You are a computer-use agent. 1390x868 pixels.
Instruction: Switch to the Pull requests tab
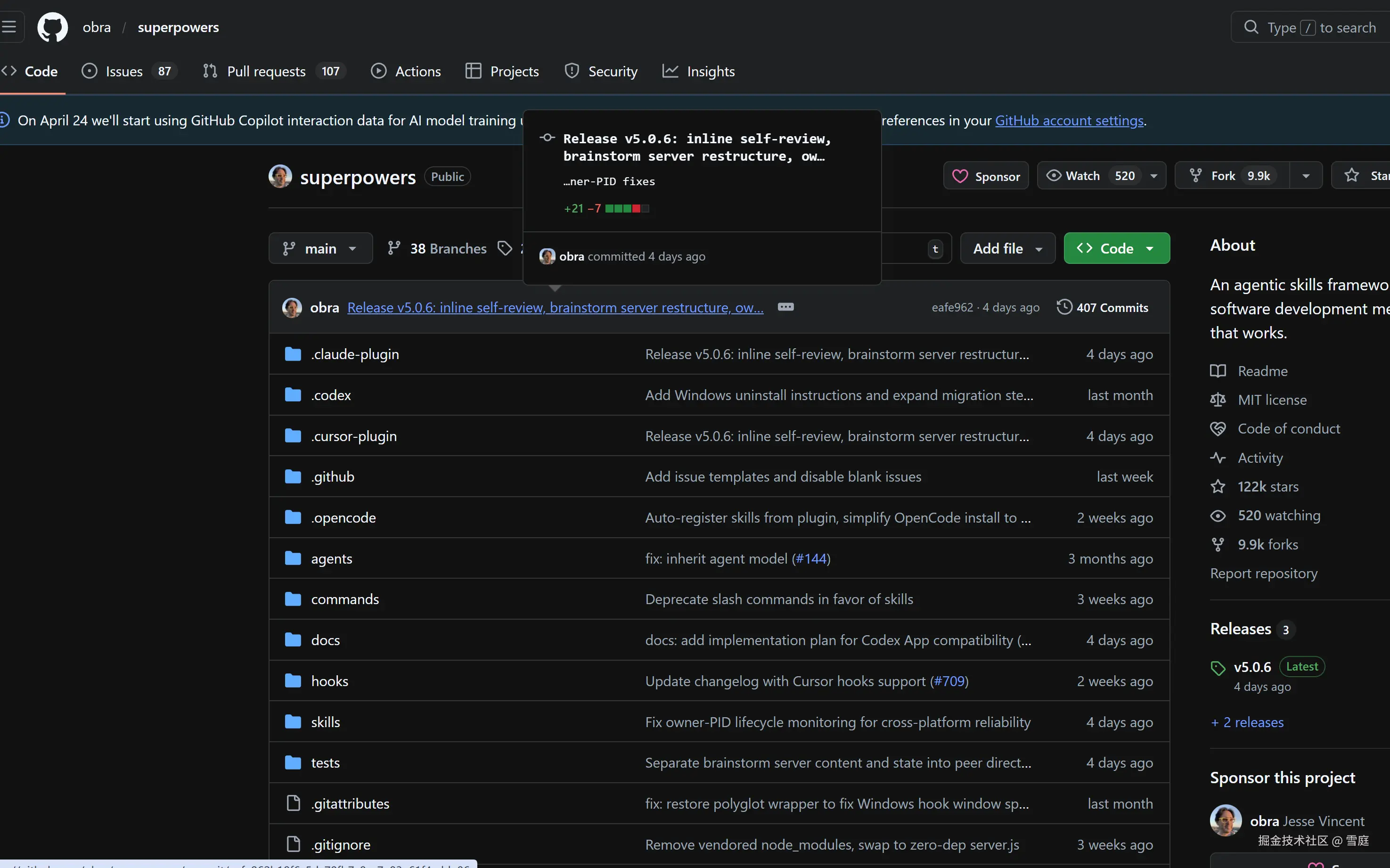click(x=266, y=71)
